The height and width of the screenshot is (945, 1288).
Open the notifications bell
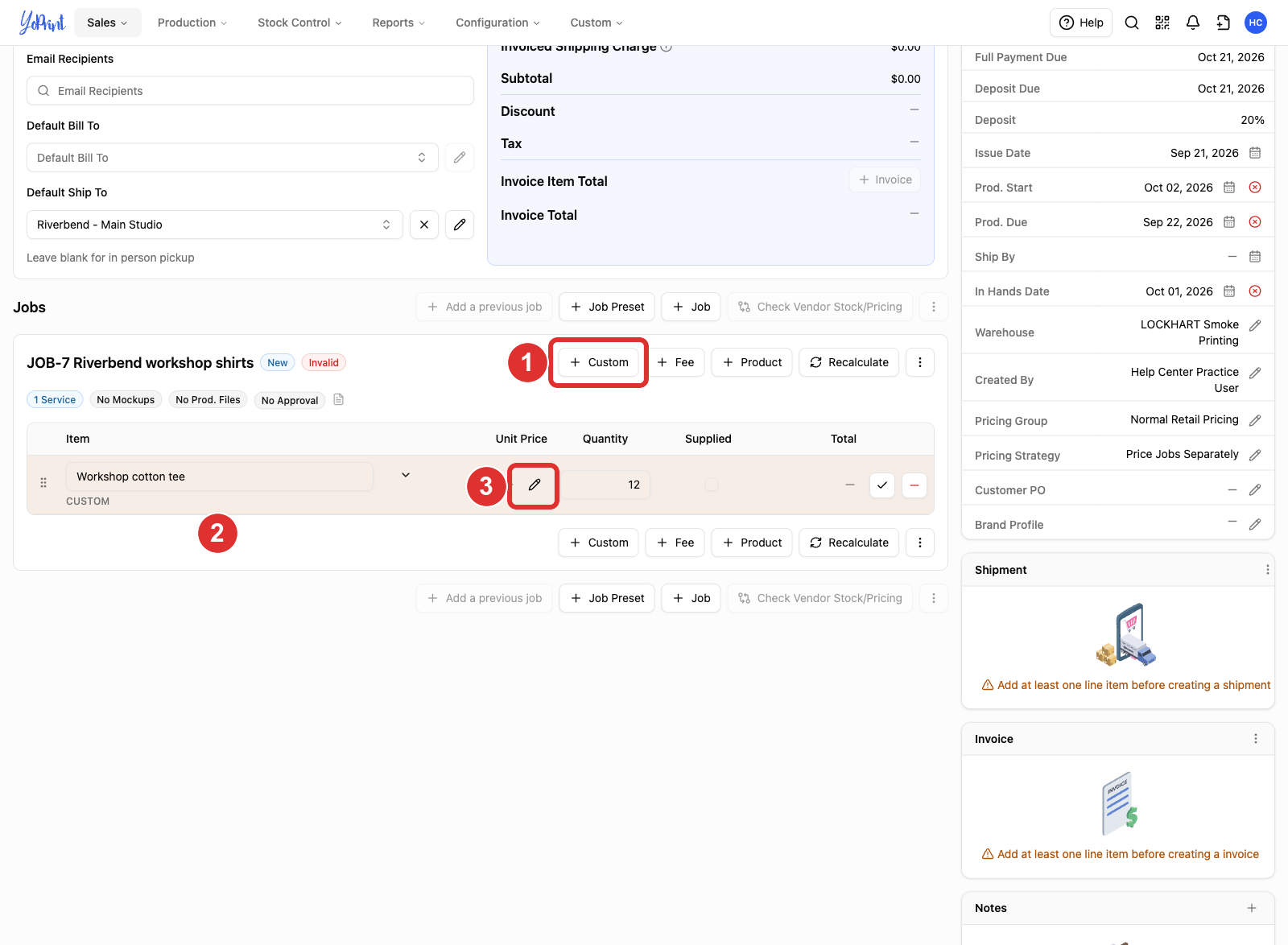[x=1193, y=23]
